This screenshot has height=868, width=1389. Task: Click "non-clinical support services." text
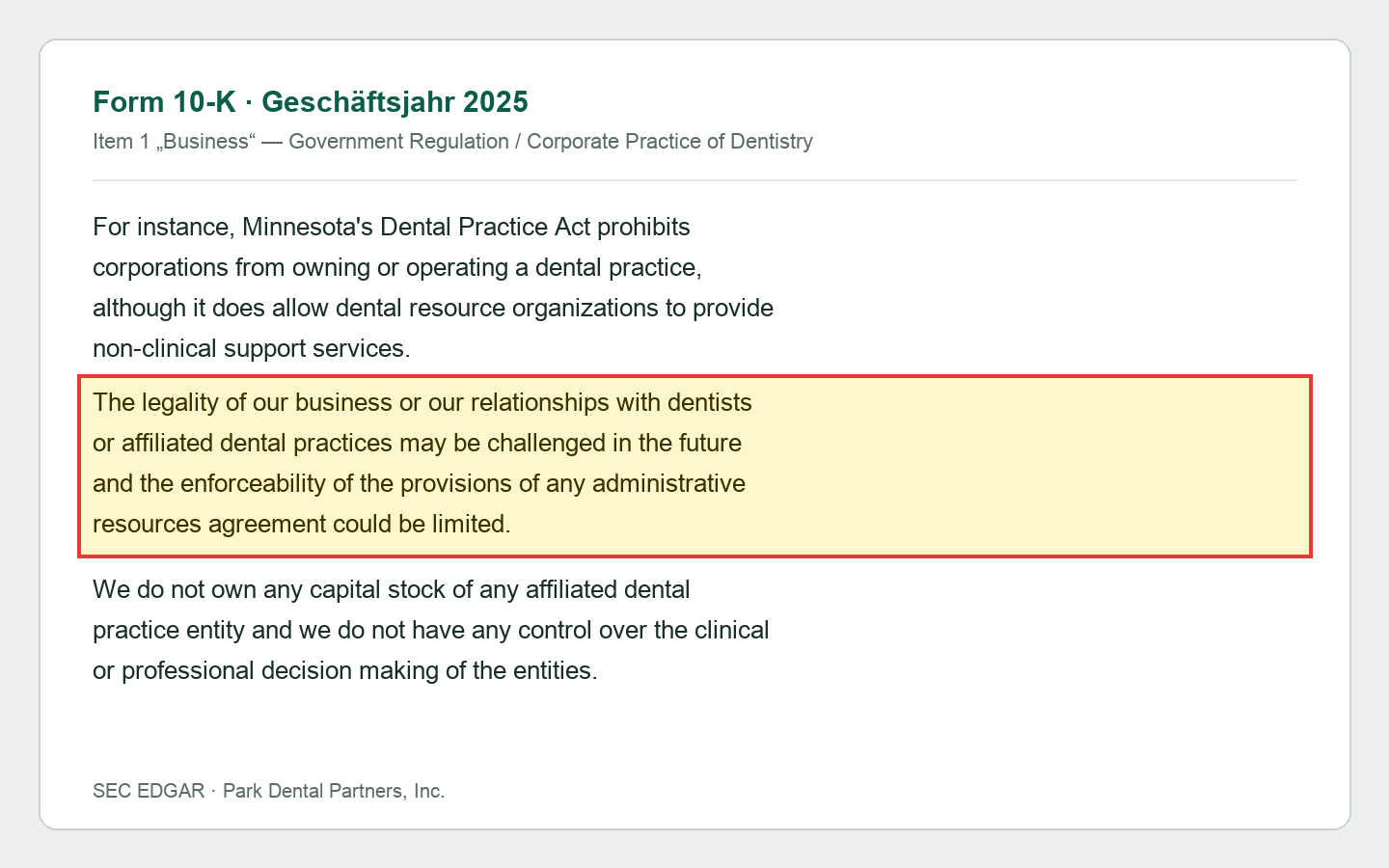click(252, 348)
